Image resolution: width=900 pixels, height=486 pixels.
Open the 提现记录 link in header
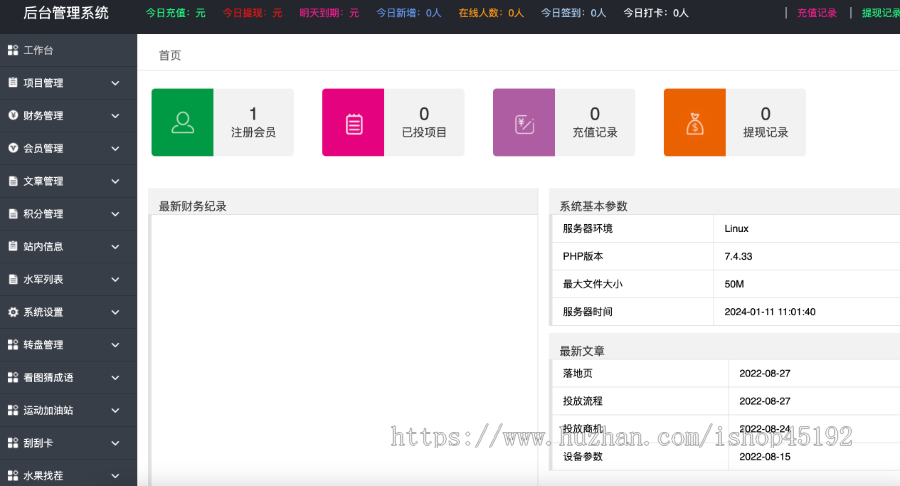(x=880, y=13)
